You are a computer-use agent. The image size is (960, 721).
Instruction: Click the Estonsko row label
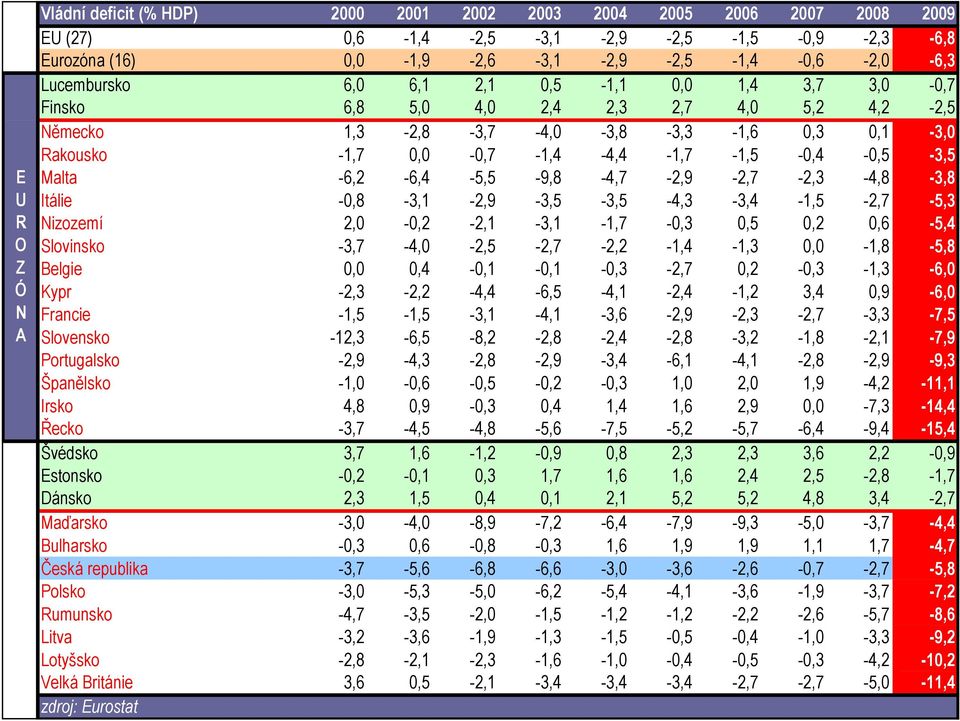71,476
